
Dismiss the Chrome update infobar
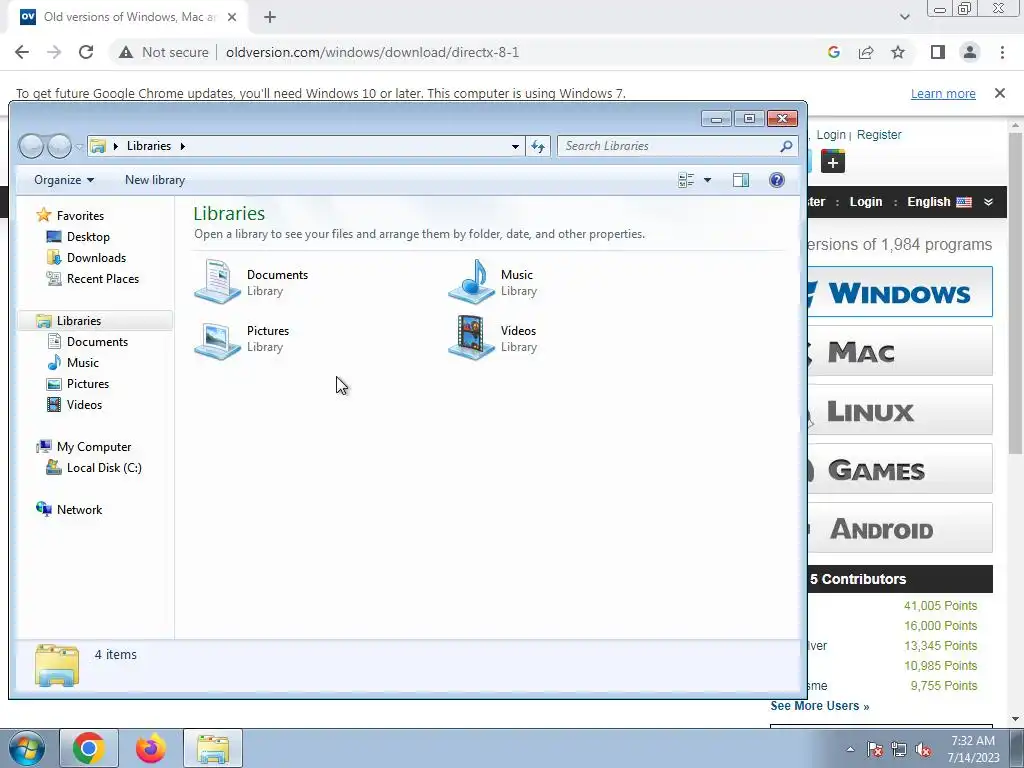pyautogui.click(x=1000, y=93)
